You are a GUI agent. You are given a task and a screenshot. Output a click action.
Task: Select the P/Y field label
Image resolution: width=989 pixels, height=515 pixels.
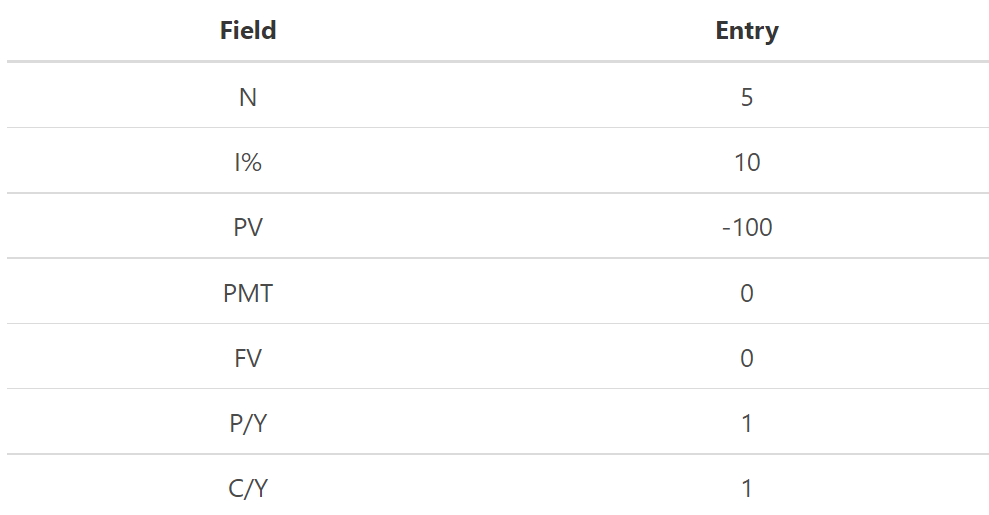point(248,423)
